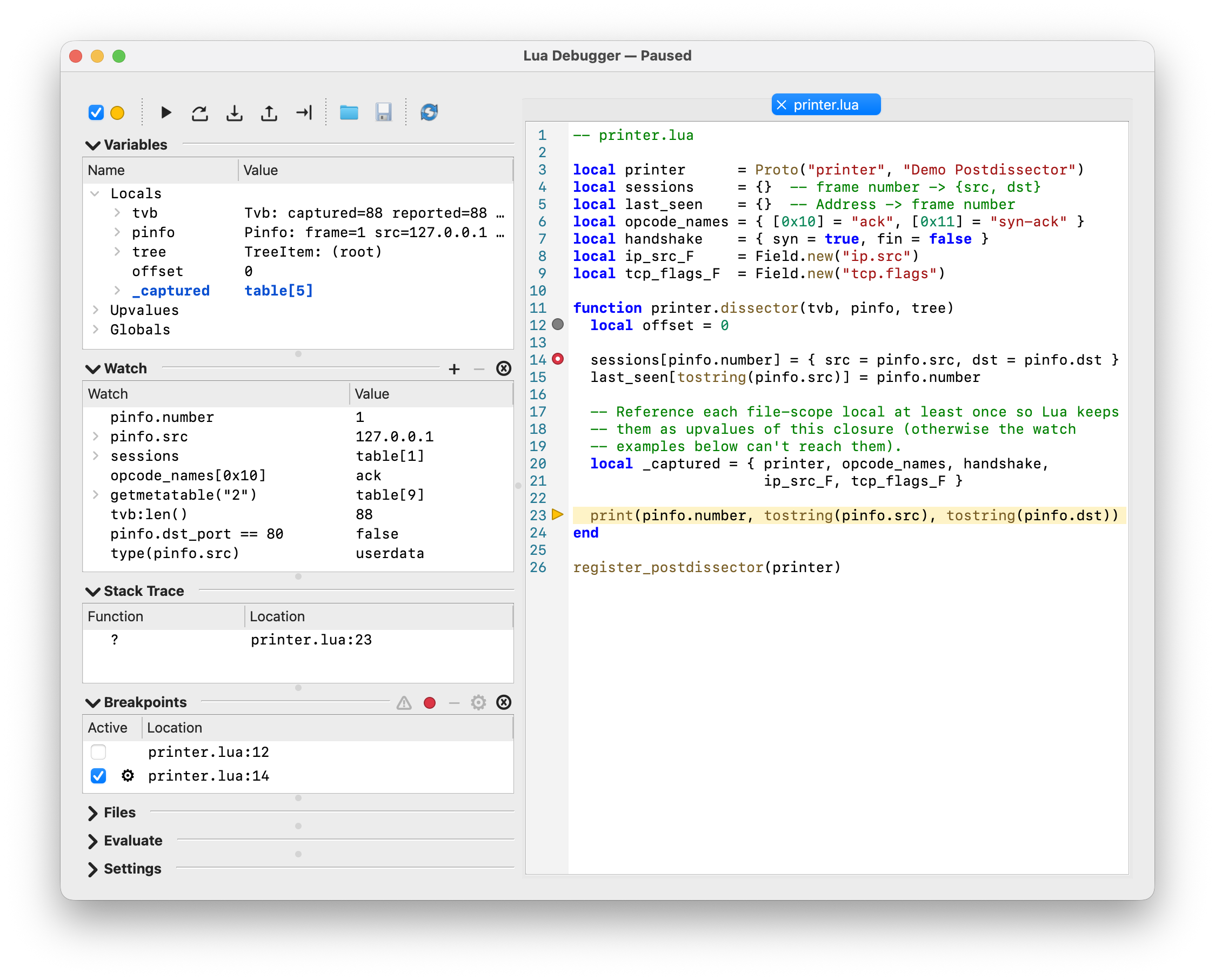Collapse the Watch section
The height and width of the screenshot is (980, 1215).
click(x=92, y=368)
